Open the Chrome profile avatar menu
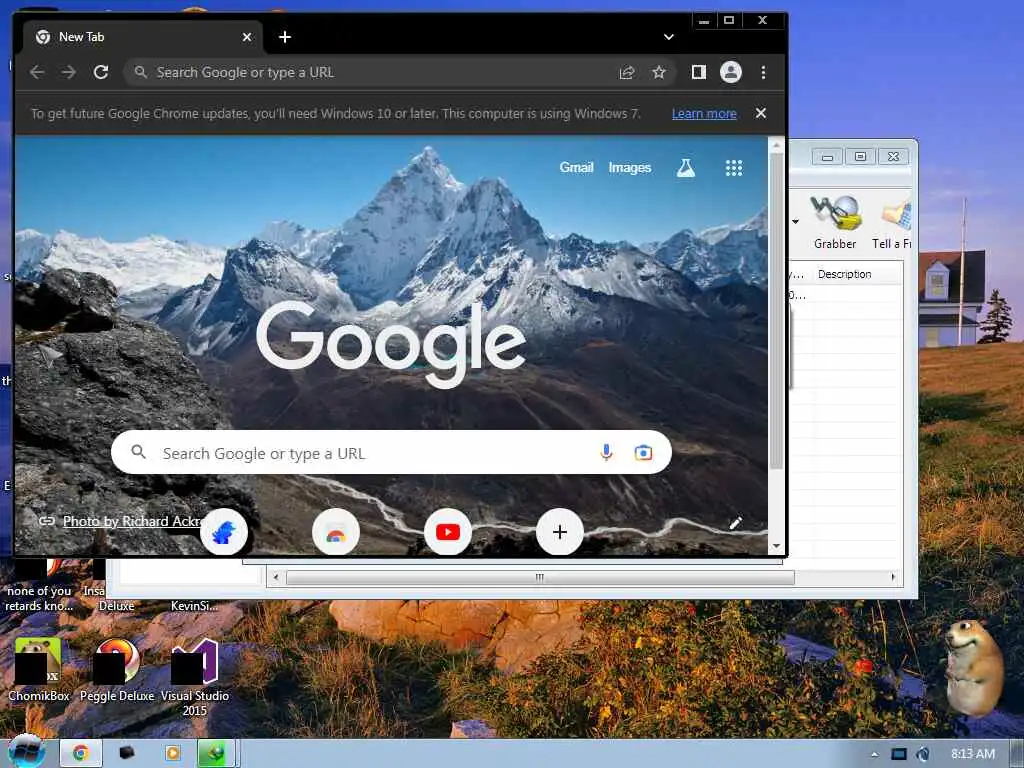This screenshot has width=1024, height=768. pyautogui.click(x=731, y=72)
